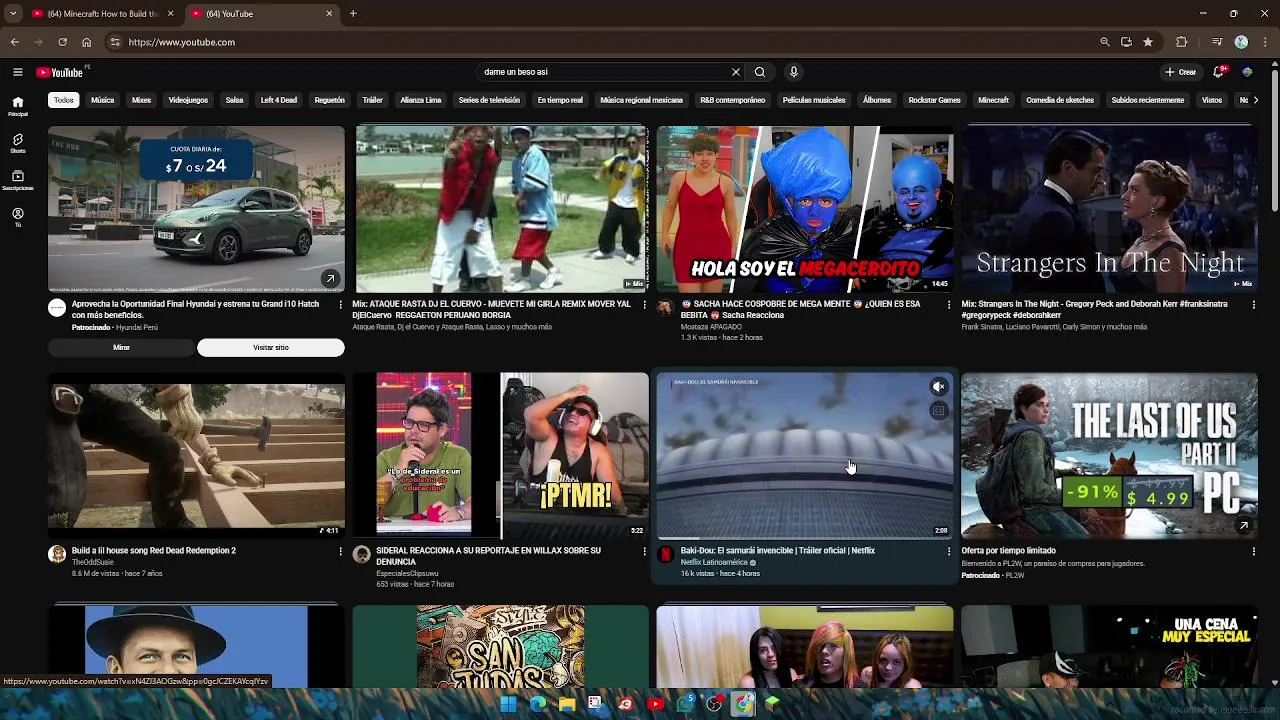Open options for Baki-Dou trailer
Image resolution: width=1280 pixels, height=720 pixels.
click(x=949, y=551)
